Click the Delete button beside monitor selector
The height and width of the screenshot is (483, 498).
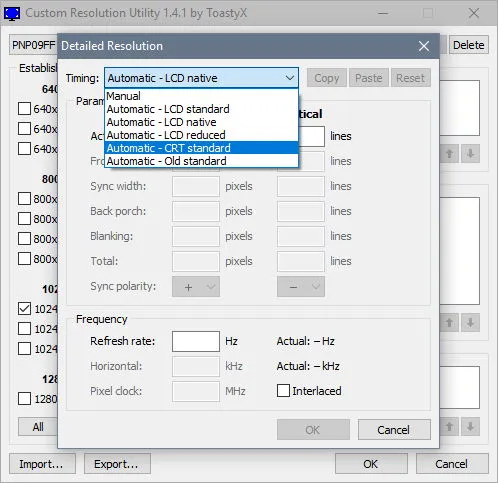469,45
